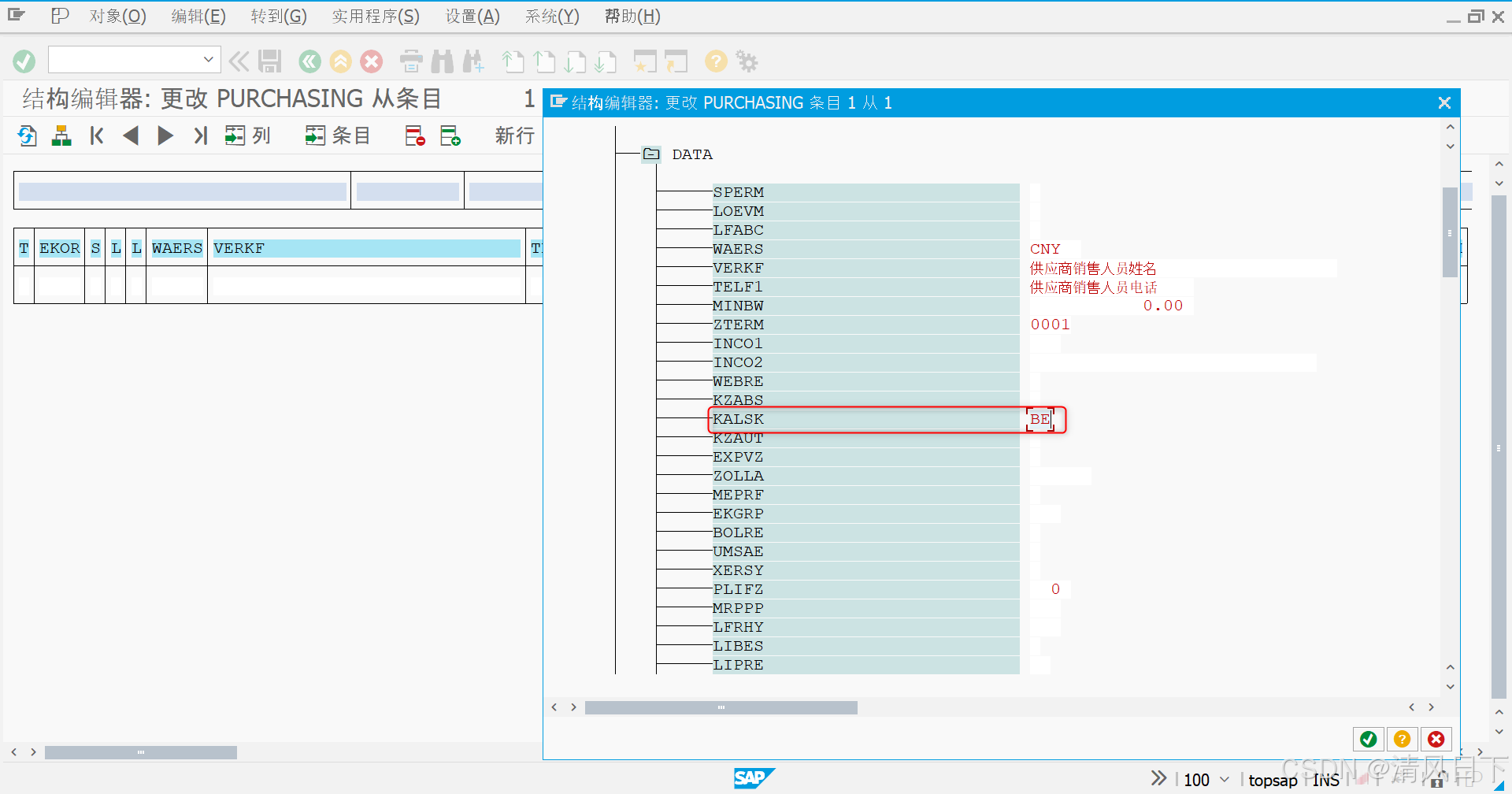Image resolution: width=1512 pixels, height=794 pixels.
Task: Click the dialog horizontal scrollbar thumb
Action: (721, 707)
